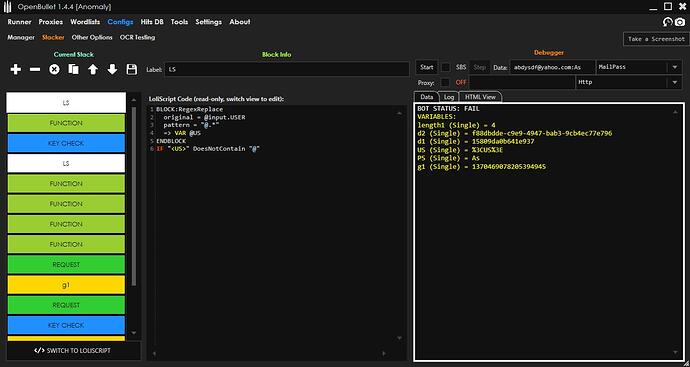Select the Data tab in the Debugger

click(426, 97)
